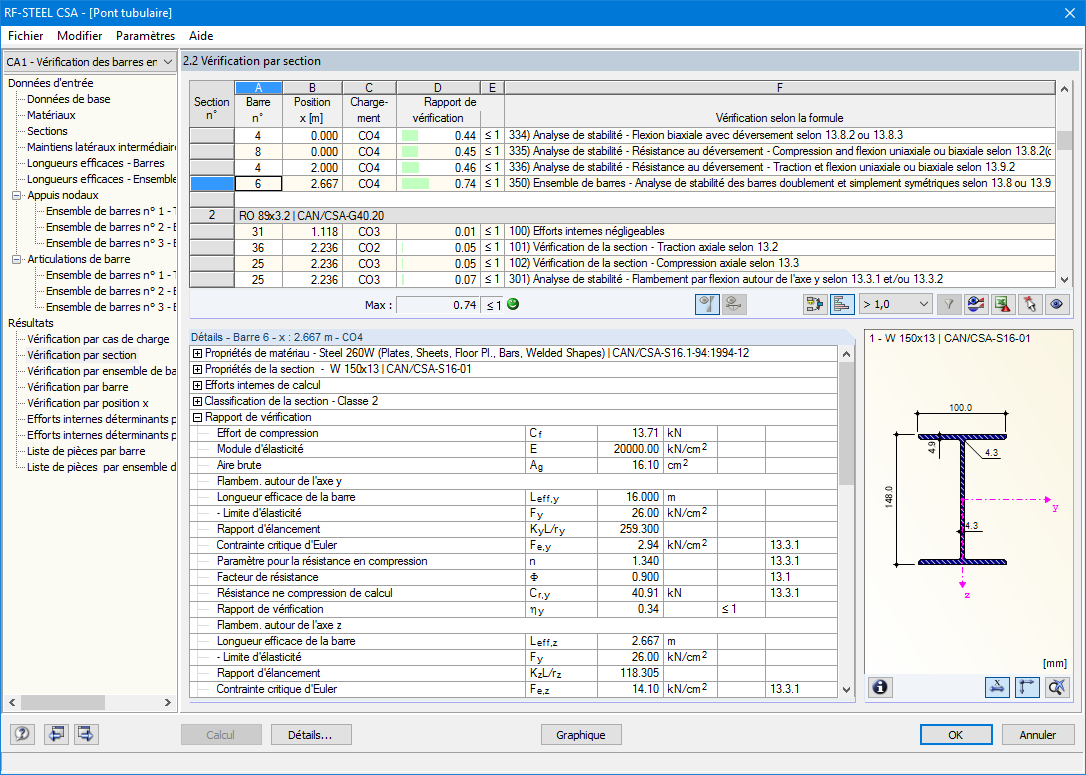Click the 'Facteur de résistance' detail row
Image resolution: width=1086 pixels, height=775 pixels.
coord(513,577)
